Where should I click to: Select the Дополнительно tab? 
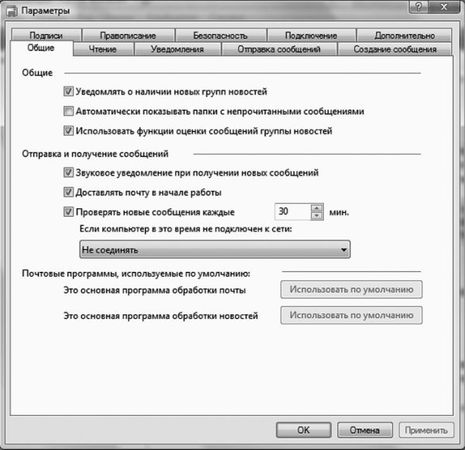click(404, 35)
